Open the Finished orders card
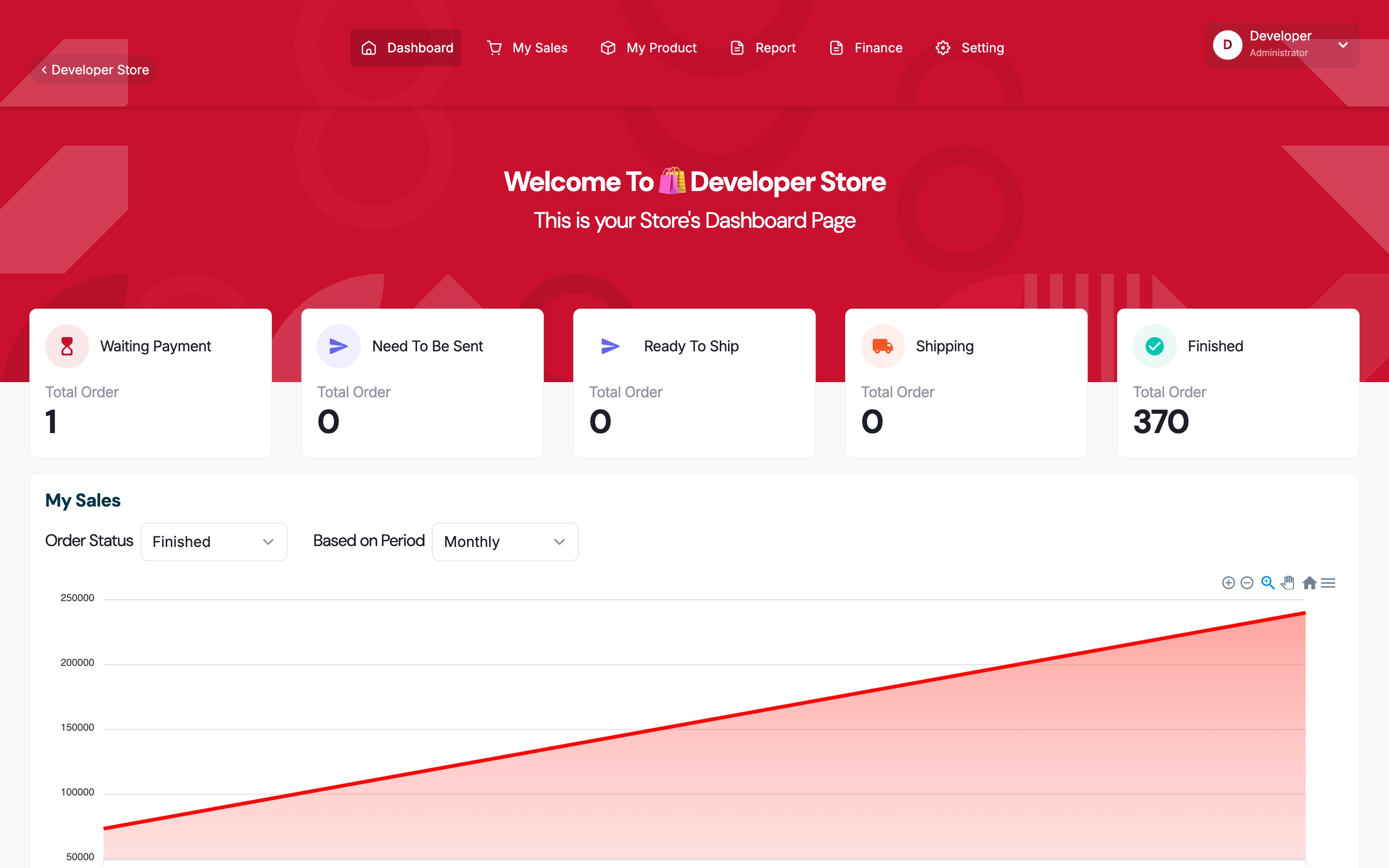Image resolution: width=1389 pixels, height=868 pixels. coord(1238,383)
